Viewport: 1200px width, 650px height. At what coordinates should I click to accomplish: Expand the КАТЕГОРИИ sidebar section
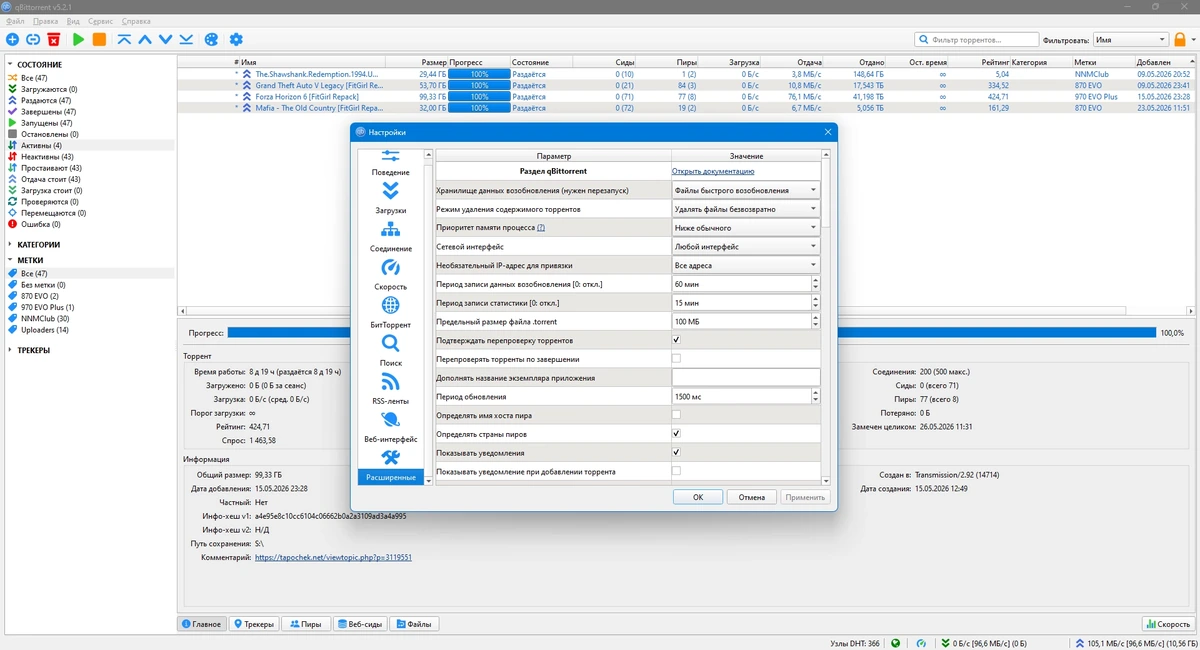point(11,244)
